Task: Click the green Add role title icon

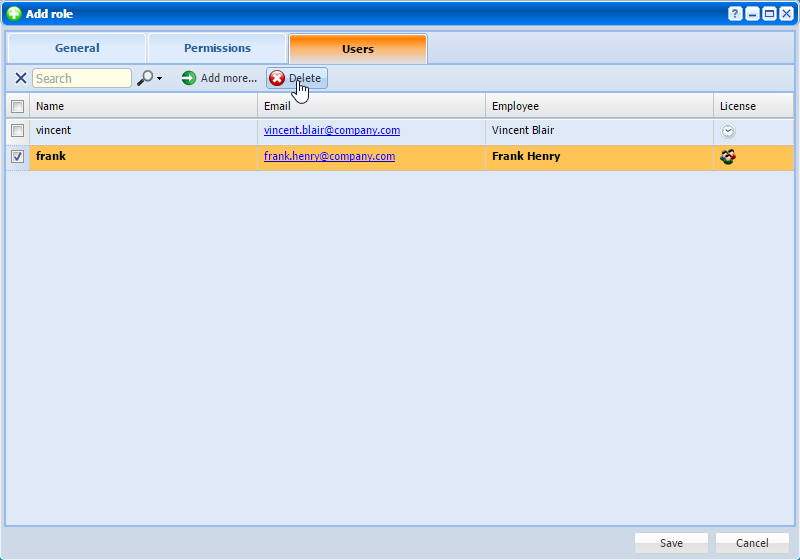Action: coord(14,14)
